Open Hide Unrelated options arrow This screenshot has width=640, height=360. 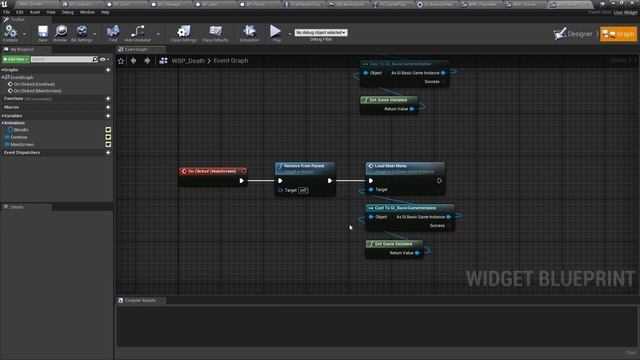point(158,34)
